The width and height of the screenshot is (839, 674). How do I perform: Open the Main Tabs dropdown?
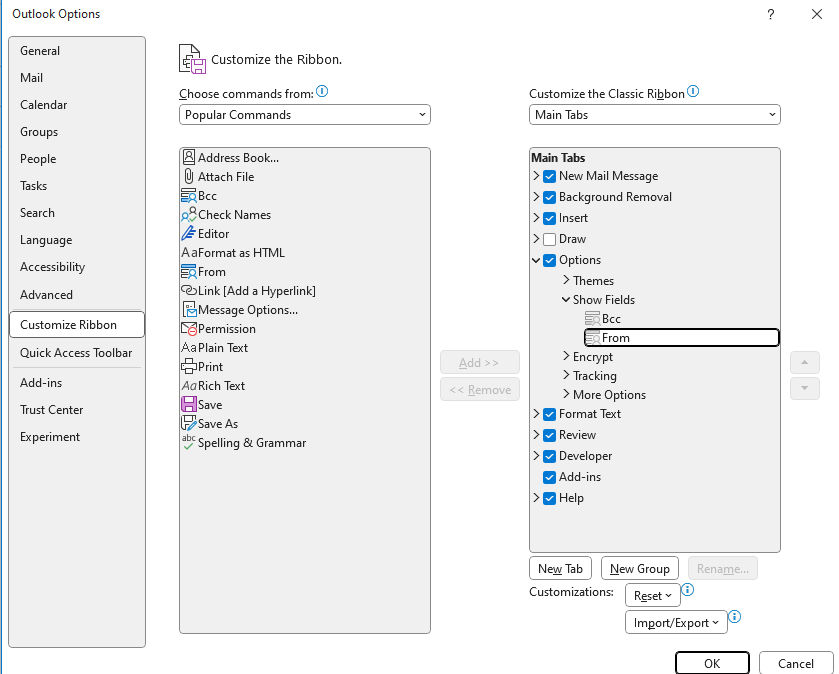(x=654, y=114)
